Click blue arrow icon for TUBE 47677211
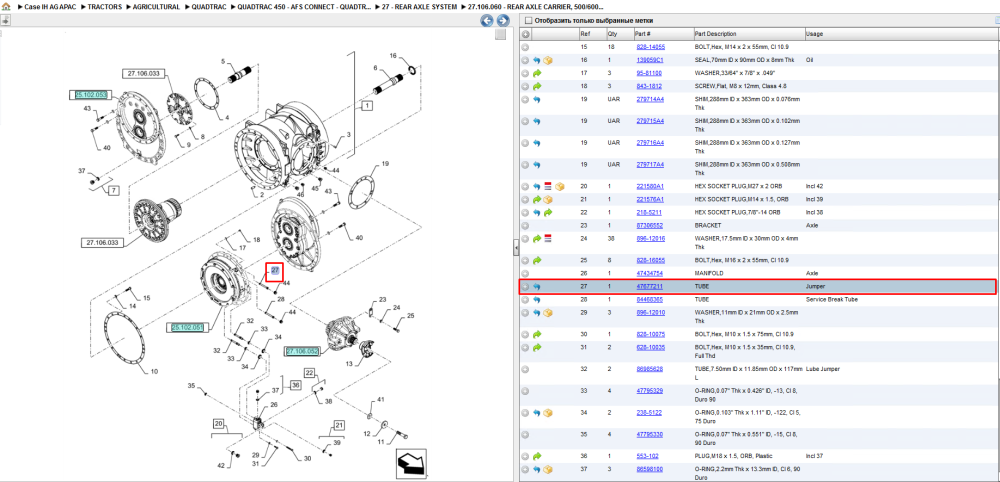The width and height of the screenshot is (1000, 482). coord(536,287)
